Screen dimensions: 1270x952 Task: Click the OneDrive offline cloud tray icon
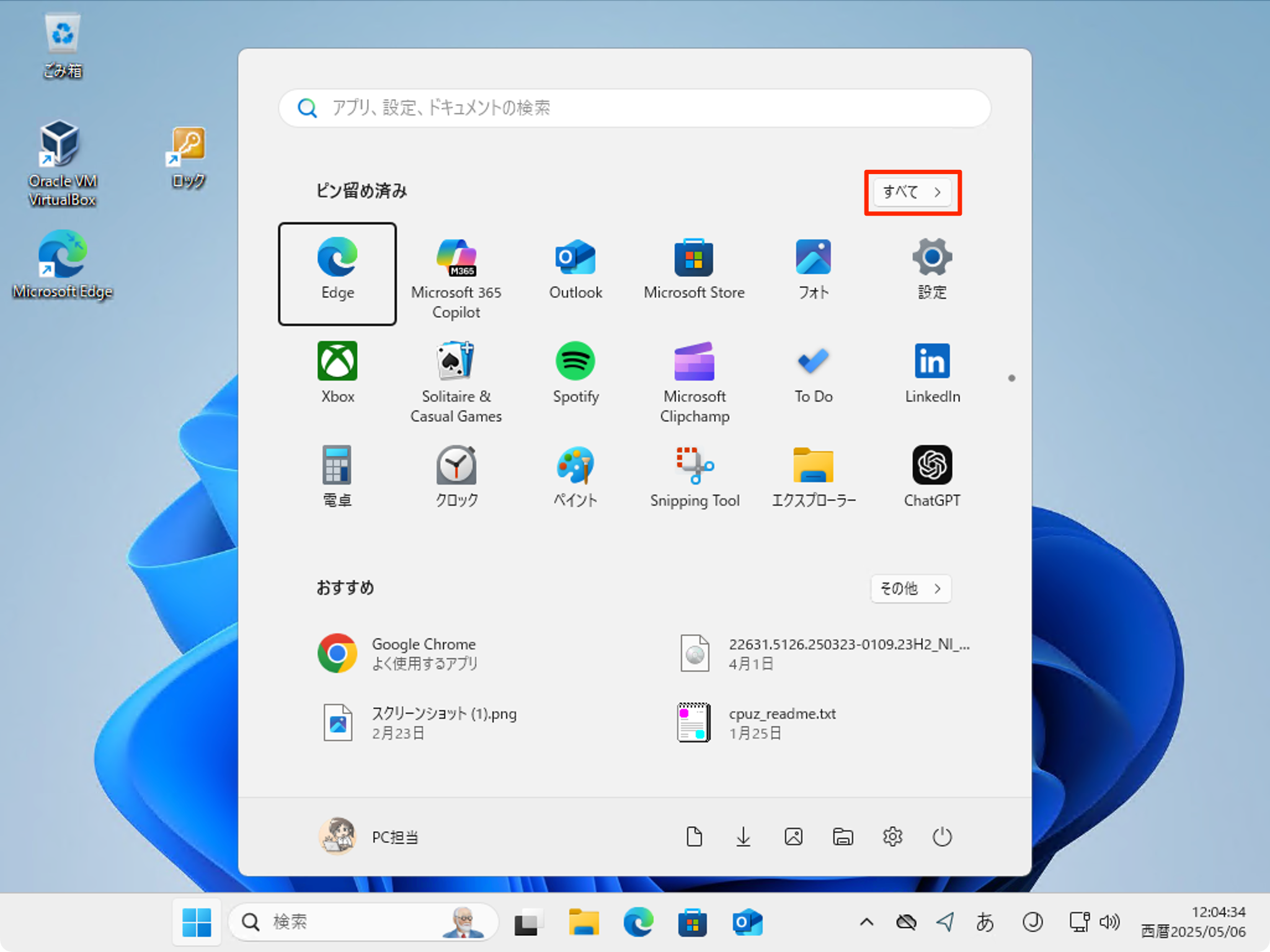[907, 922]
